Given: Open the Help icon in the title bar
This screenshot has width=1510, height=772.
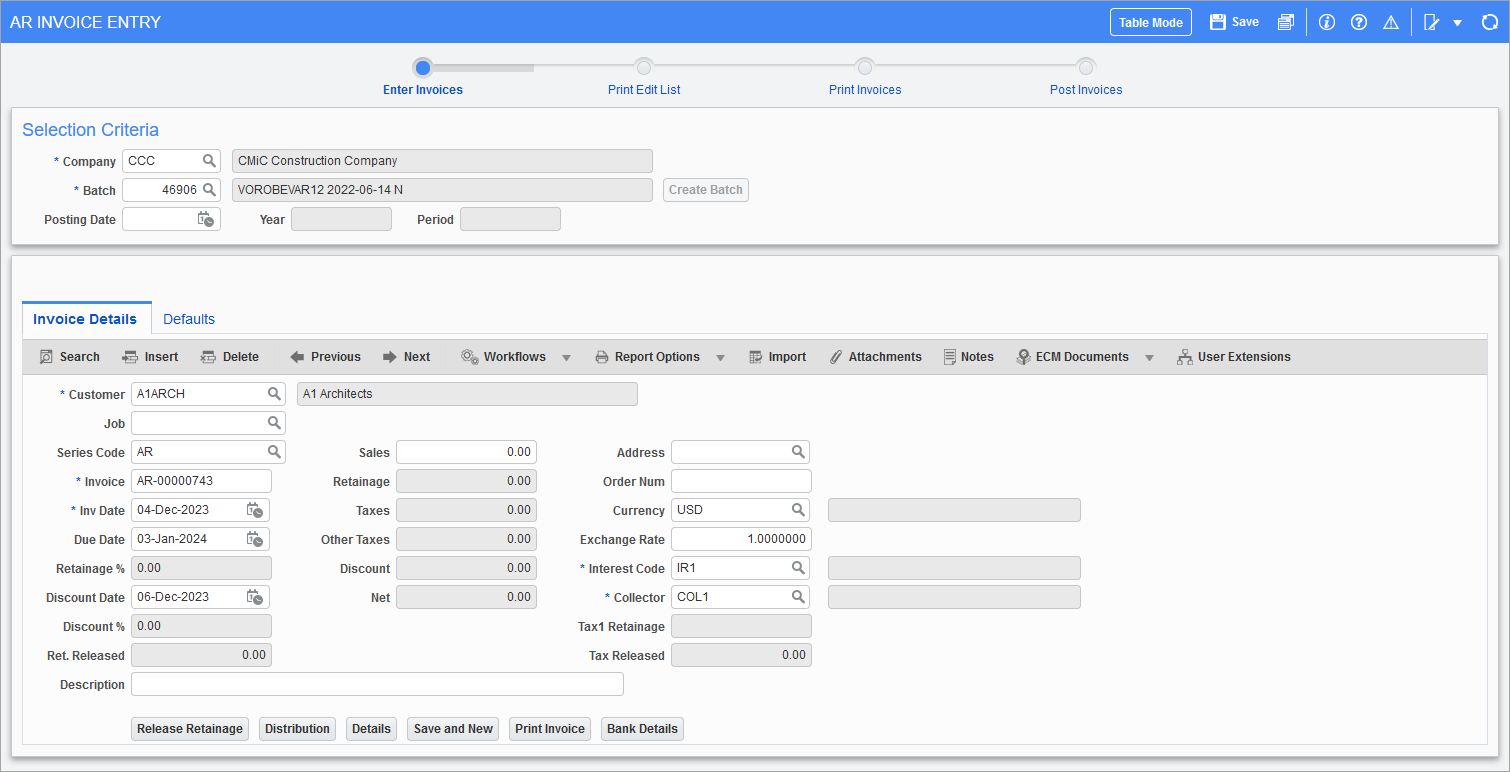Looking at the screenshot, I should click(1359, 21).
